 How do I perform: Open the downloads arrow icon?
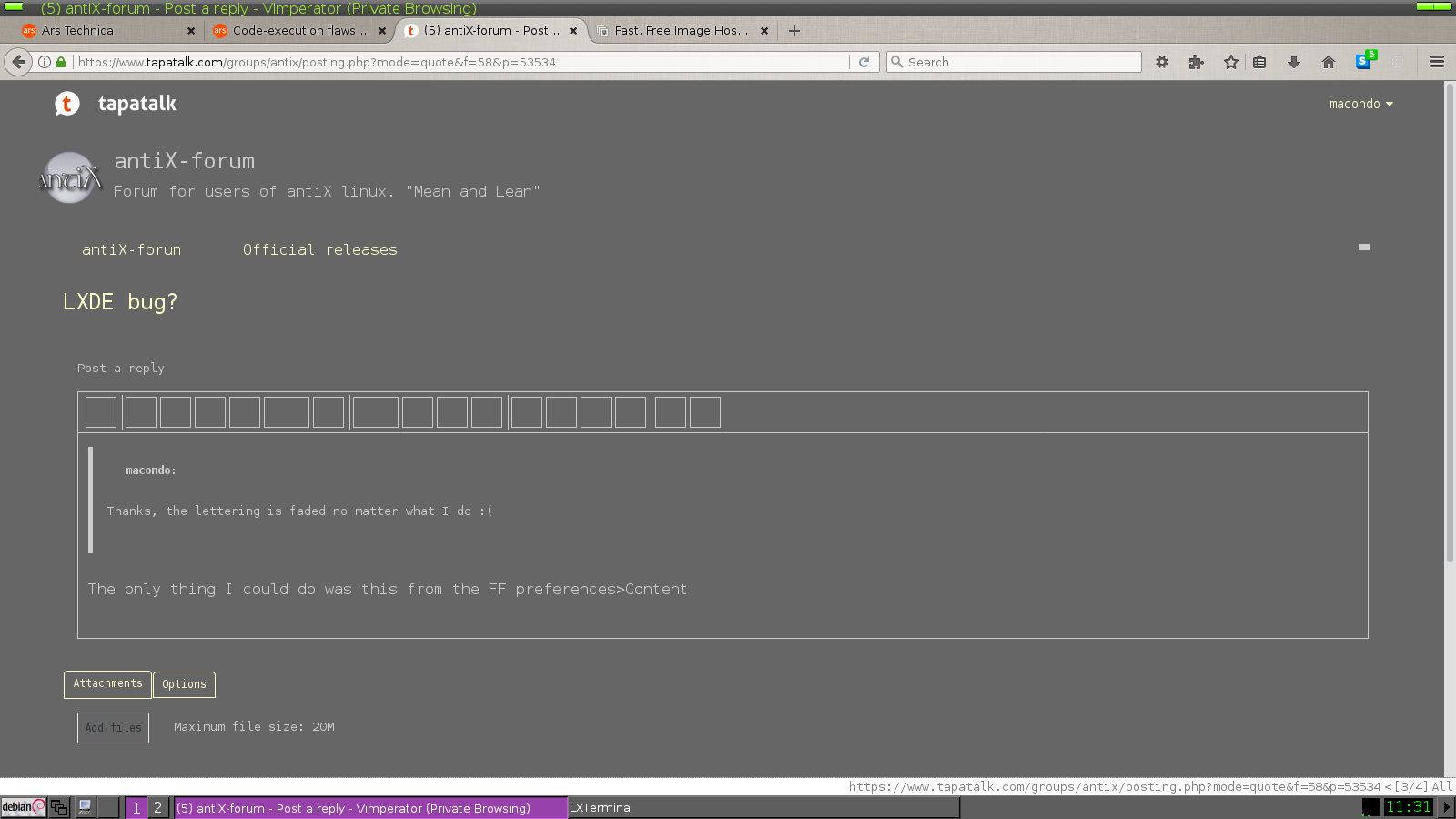coord(1293,62)
